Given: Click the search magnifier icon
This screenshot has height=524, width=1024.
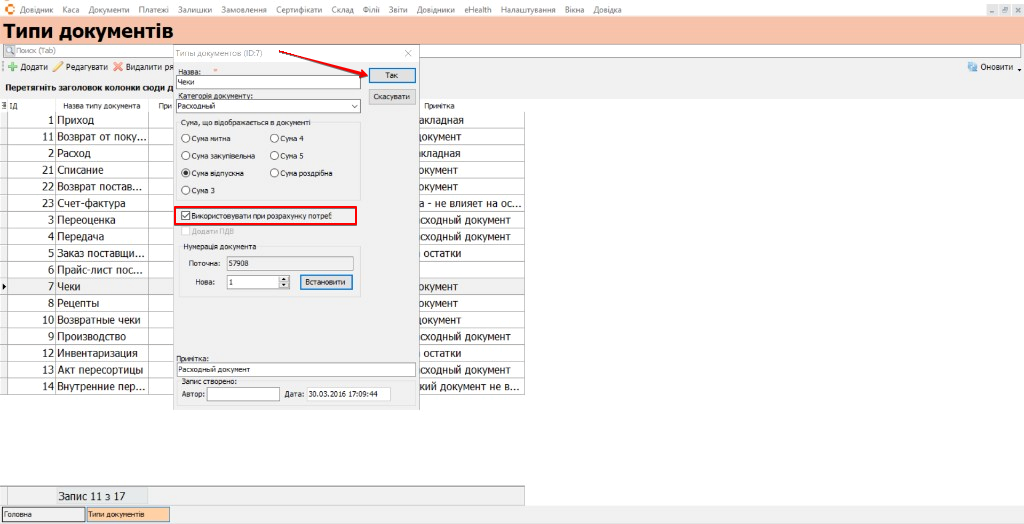Looking at the screenshot, I should pos(10,50).
